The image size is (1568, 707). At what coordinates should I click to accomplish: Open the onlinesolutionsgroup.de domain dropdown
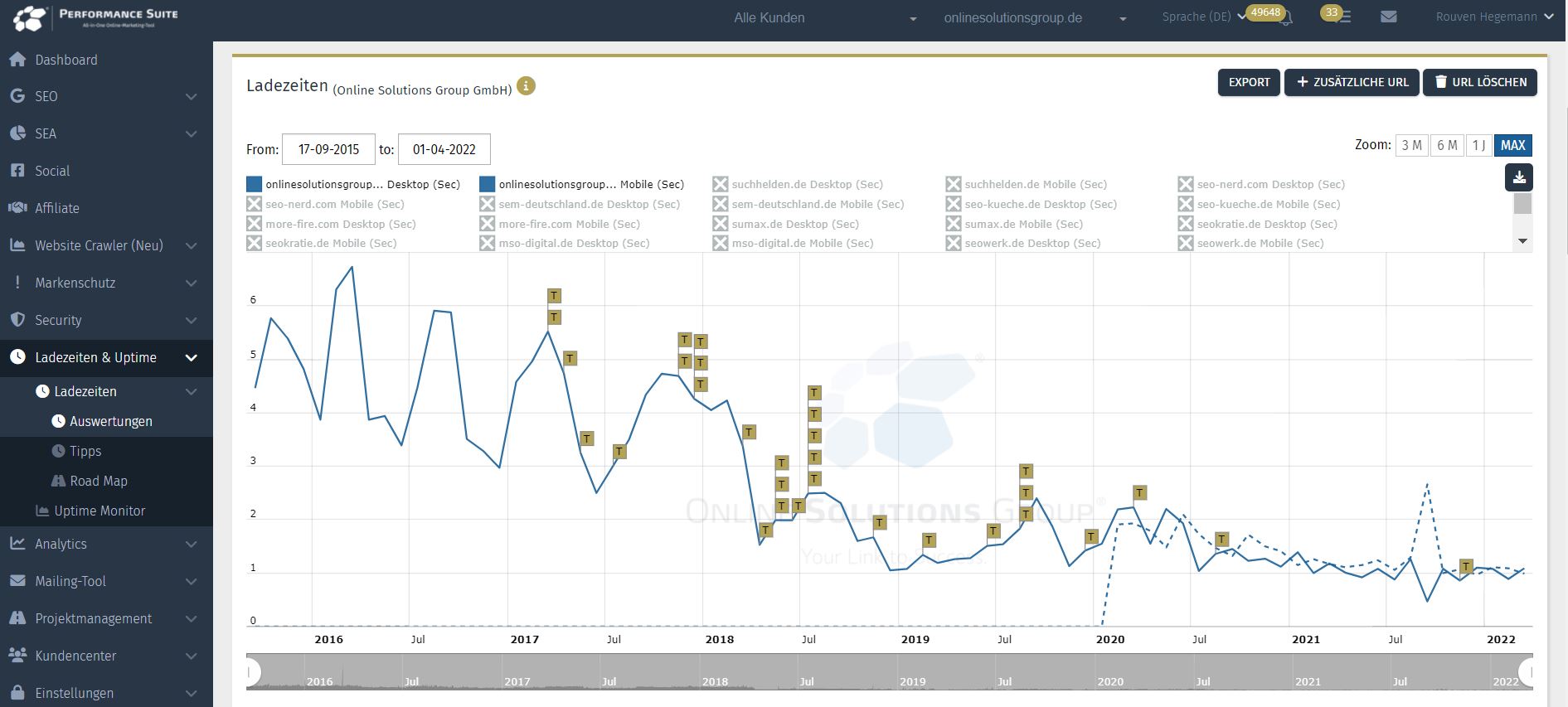[1035, 17]
